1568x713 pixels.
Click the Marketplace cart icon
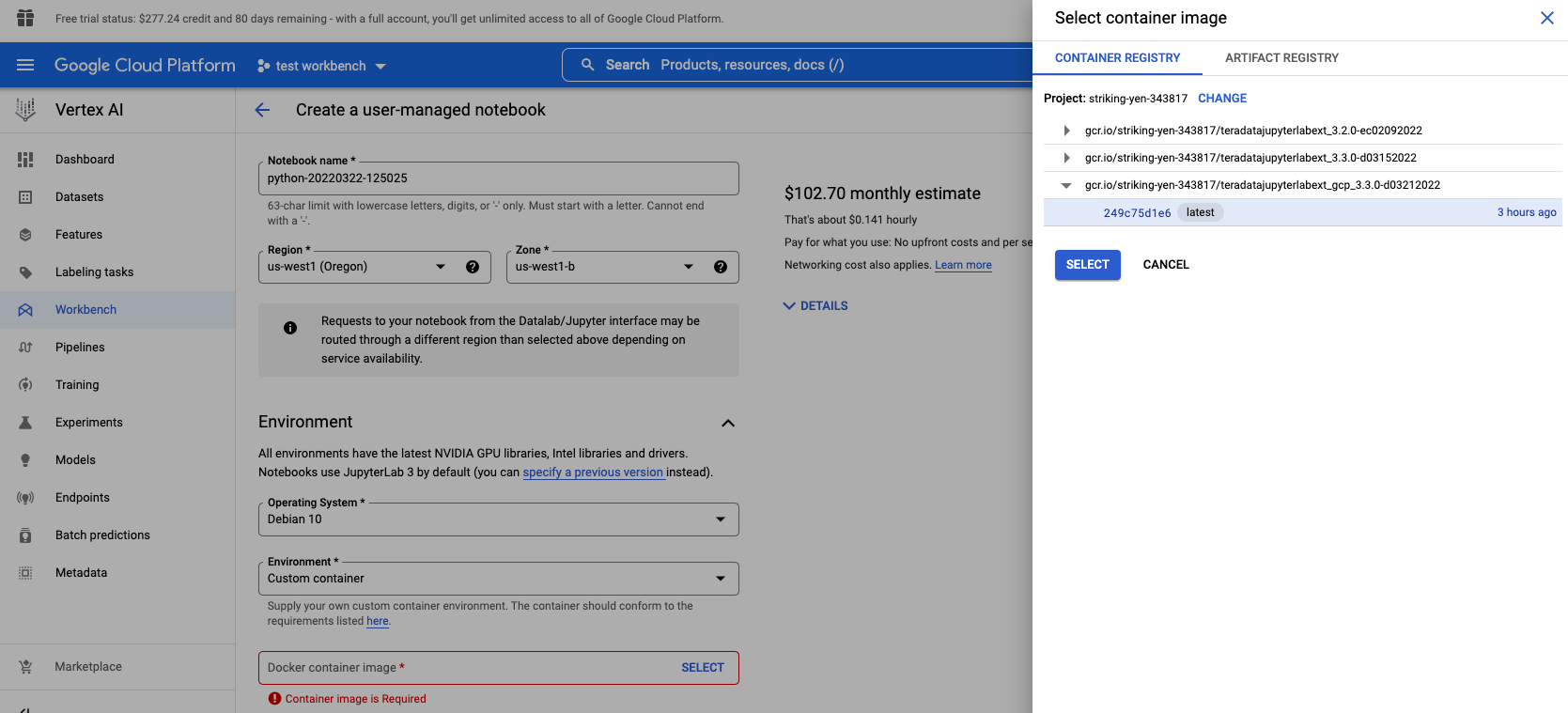point(25,667)
